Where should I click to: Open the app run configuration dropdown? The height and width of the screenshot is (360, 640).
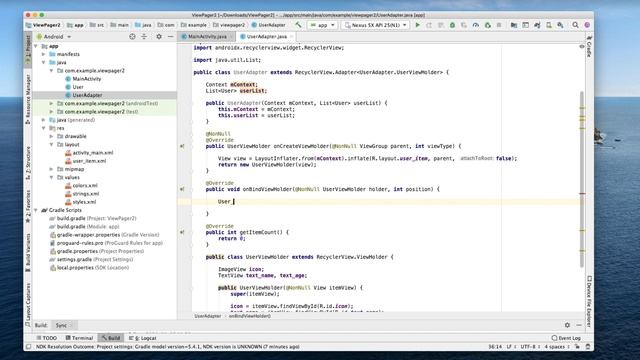322,25
